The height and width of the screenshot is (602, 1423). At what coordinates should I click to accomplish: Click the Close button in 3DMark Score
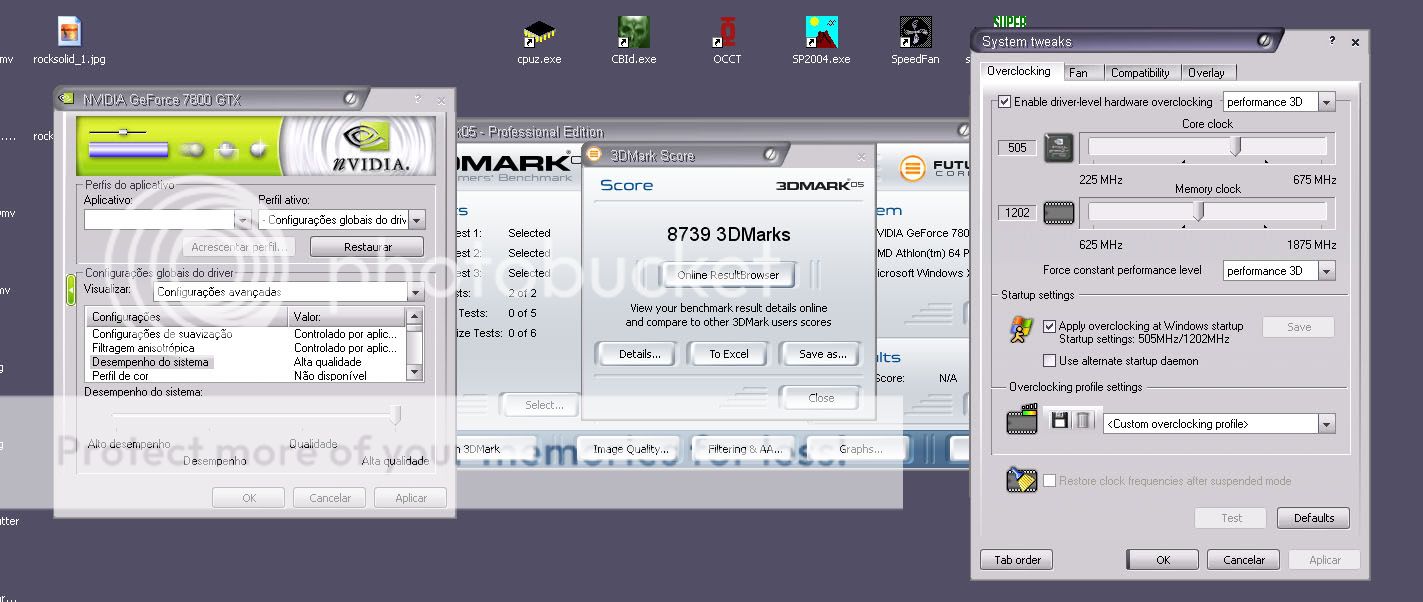coord(821,398)
